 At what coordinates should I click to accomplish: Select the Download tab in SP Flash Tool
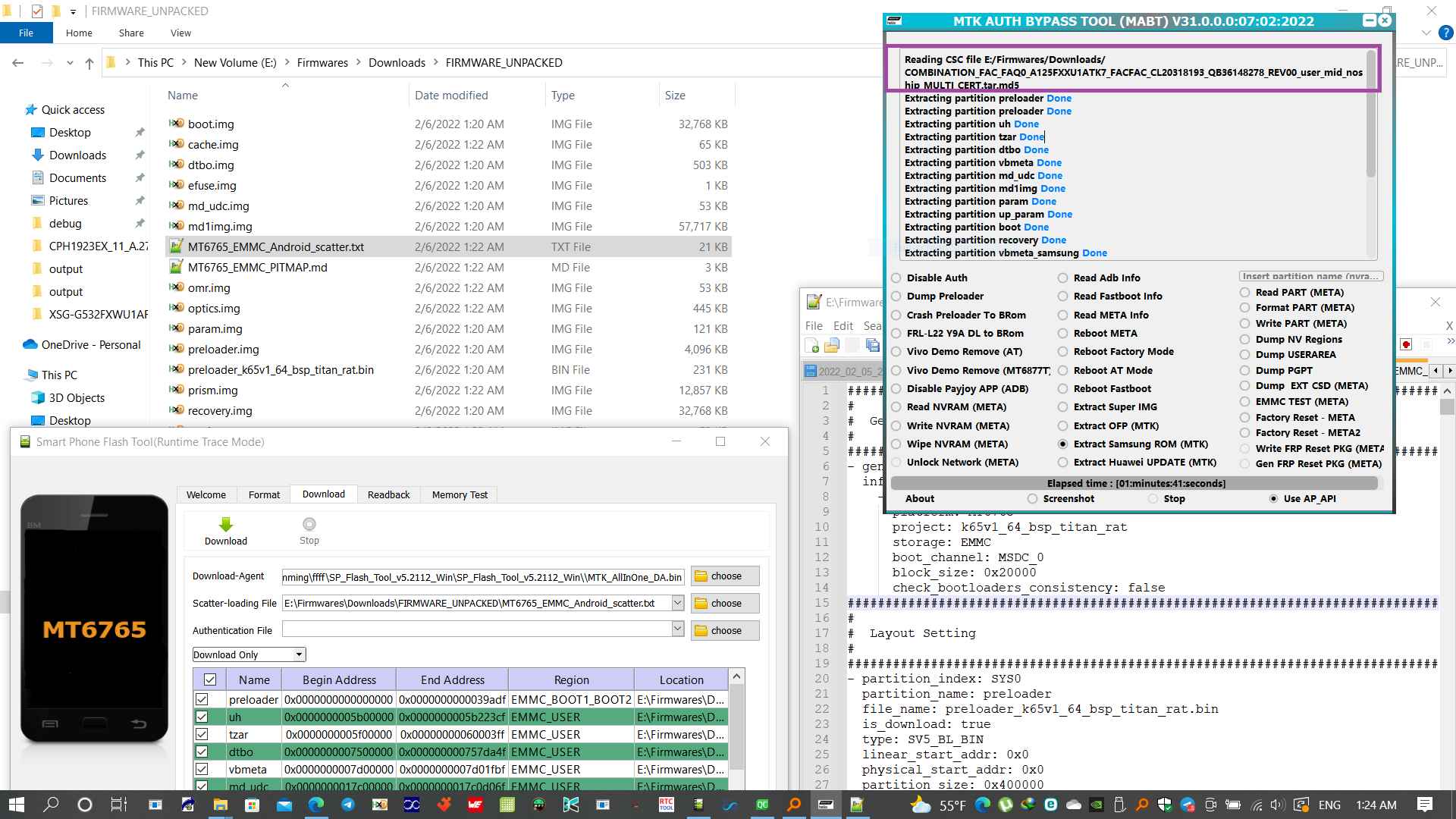[324, 494]
